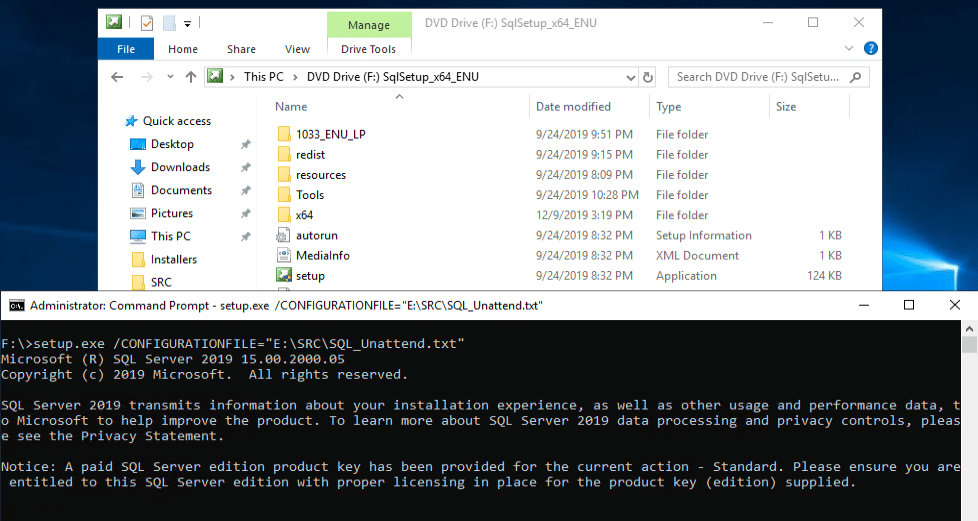
Task: Click the Command Prompt scrollbar up arrow
Action: [969, 345]
